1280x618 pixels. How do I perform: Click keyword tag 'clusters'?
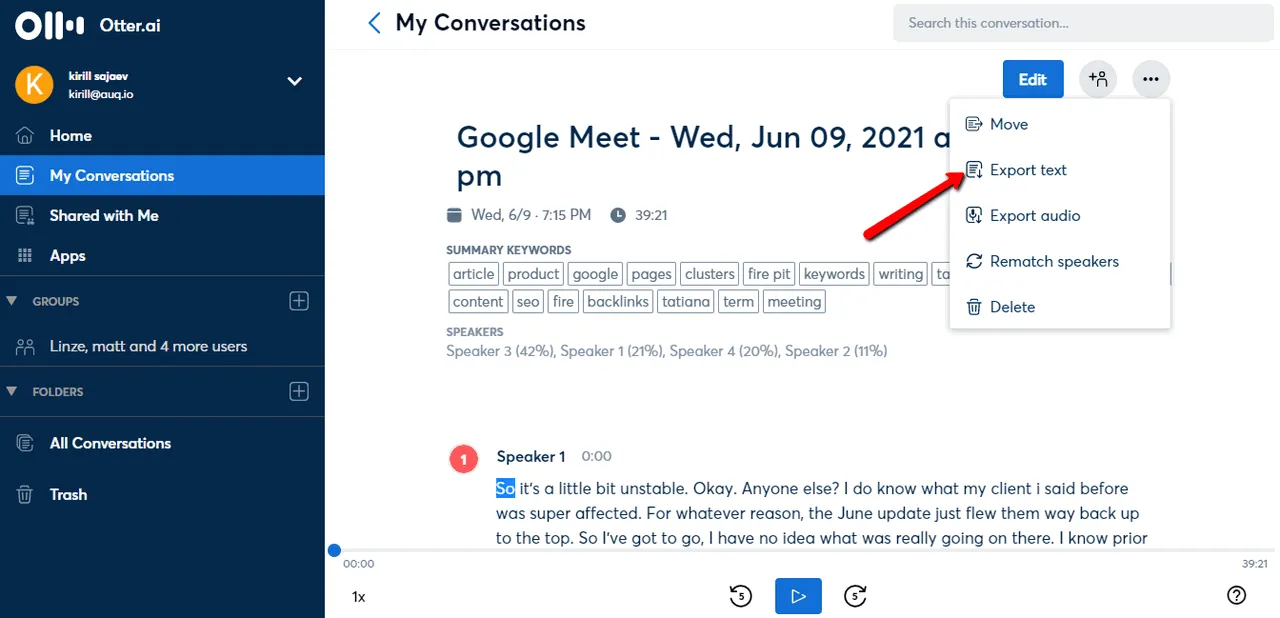click(x=710, y=274)
